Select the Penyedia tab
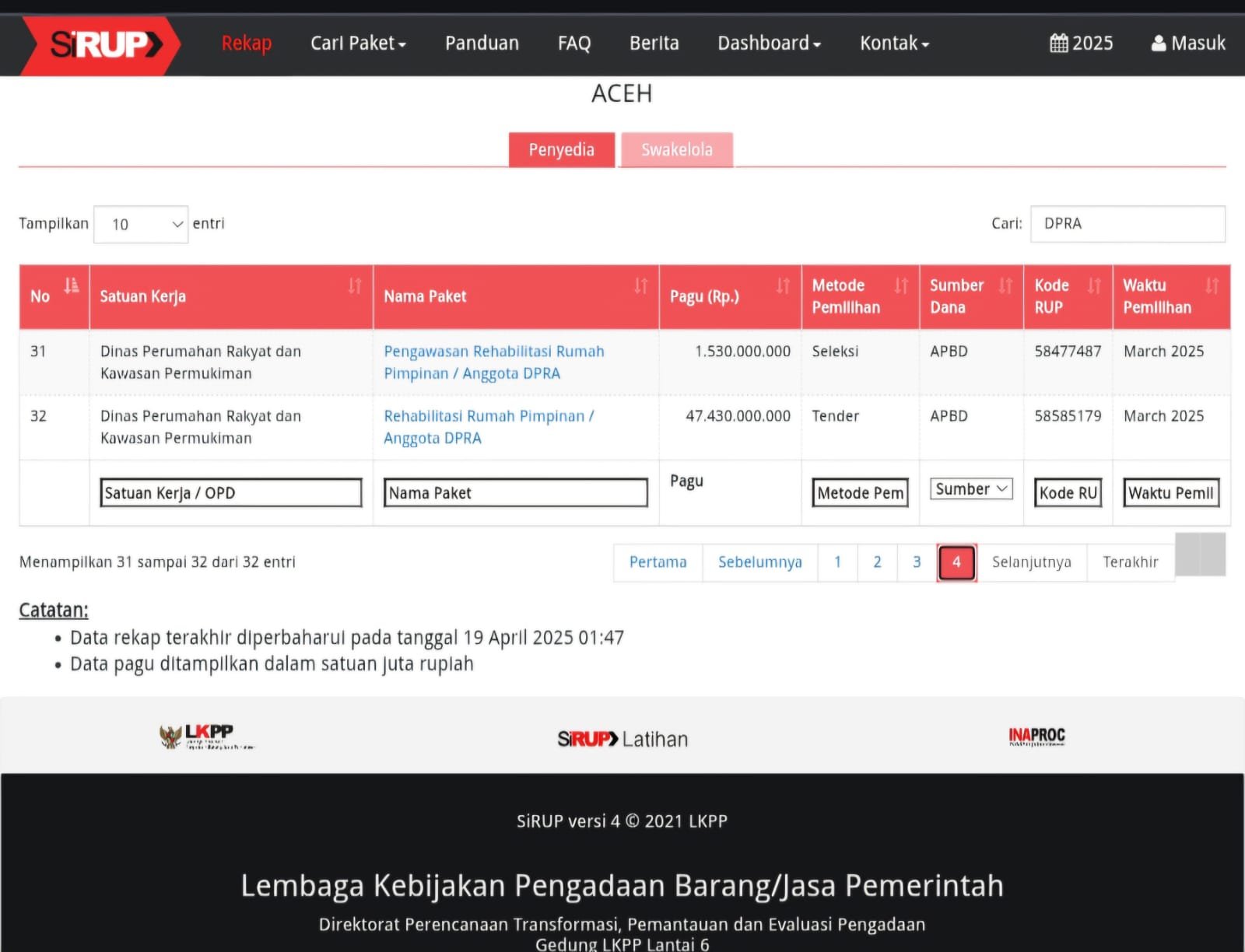Image resolution: width=1245 pixels, height=952 pixels. pos(561,150)
